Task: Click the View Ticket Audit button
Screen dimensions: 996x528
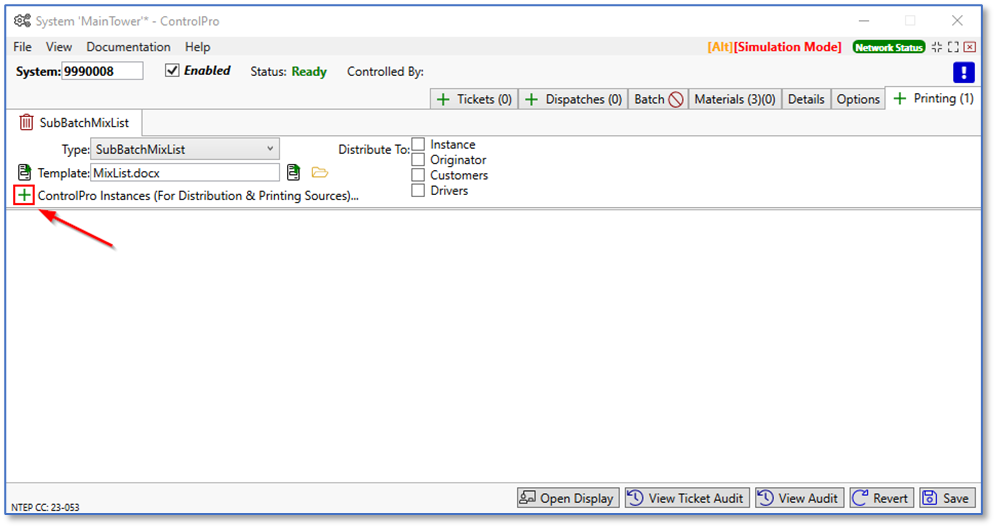Action: 685,498
